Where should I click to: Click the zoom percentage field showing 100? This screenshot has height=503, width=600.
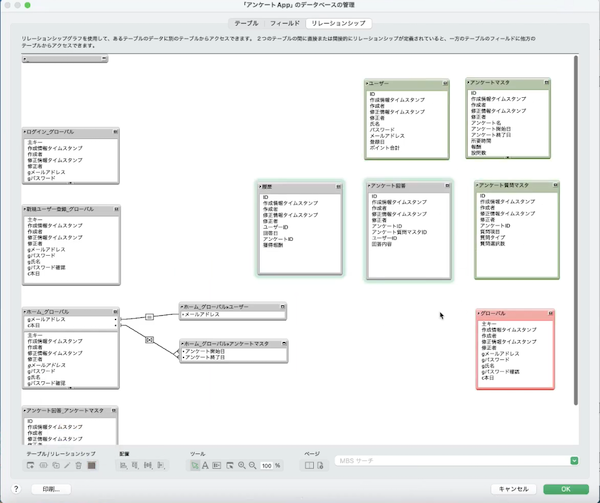268,466
